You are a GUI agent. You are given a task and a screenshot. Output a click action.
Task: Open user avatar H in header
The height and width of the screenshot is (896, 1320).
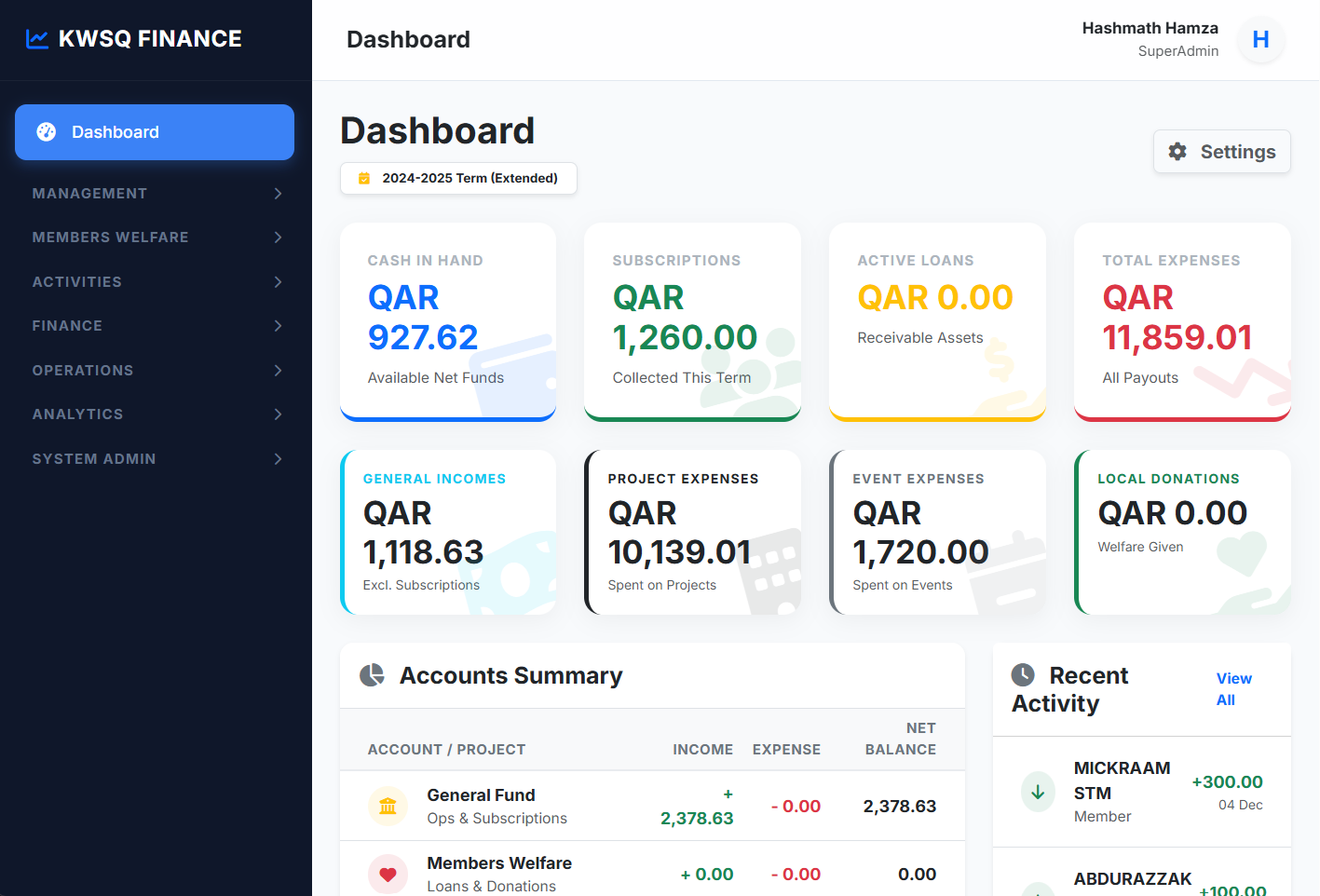coord(1260,40)
